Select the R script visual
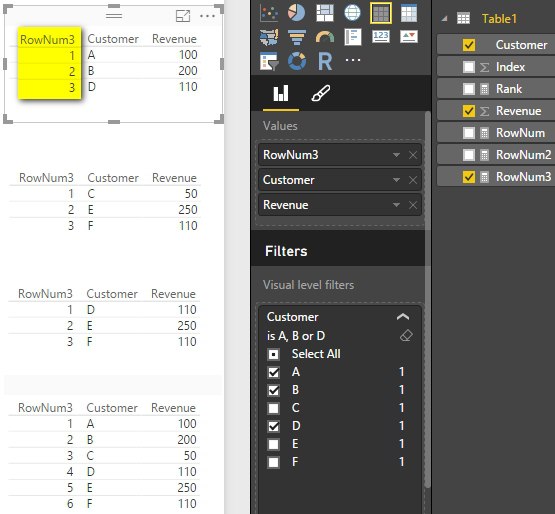This screenshot has height=514, width=555. (x=325, y=61)
